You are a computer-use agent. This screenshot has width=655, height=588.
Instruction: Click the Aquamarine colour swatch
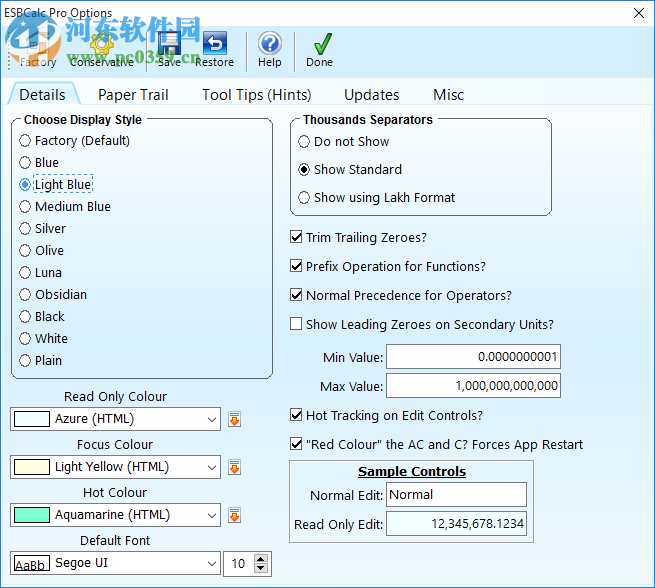[x=32, y=515]
